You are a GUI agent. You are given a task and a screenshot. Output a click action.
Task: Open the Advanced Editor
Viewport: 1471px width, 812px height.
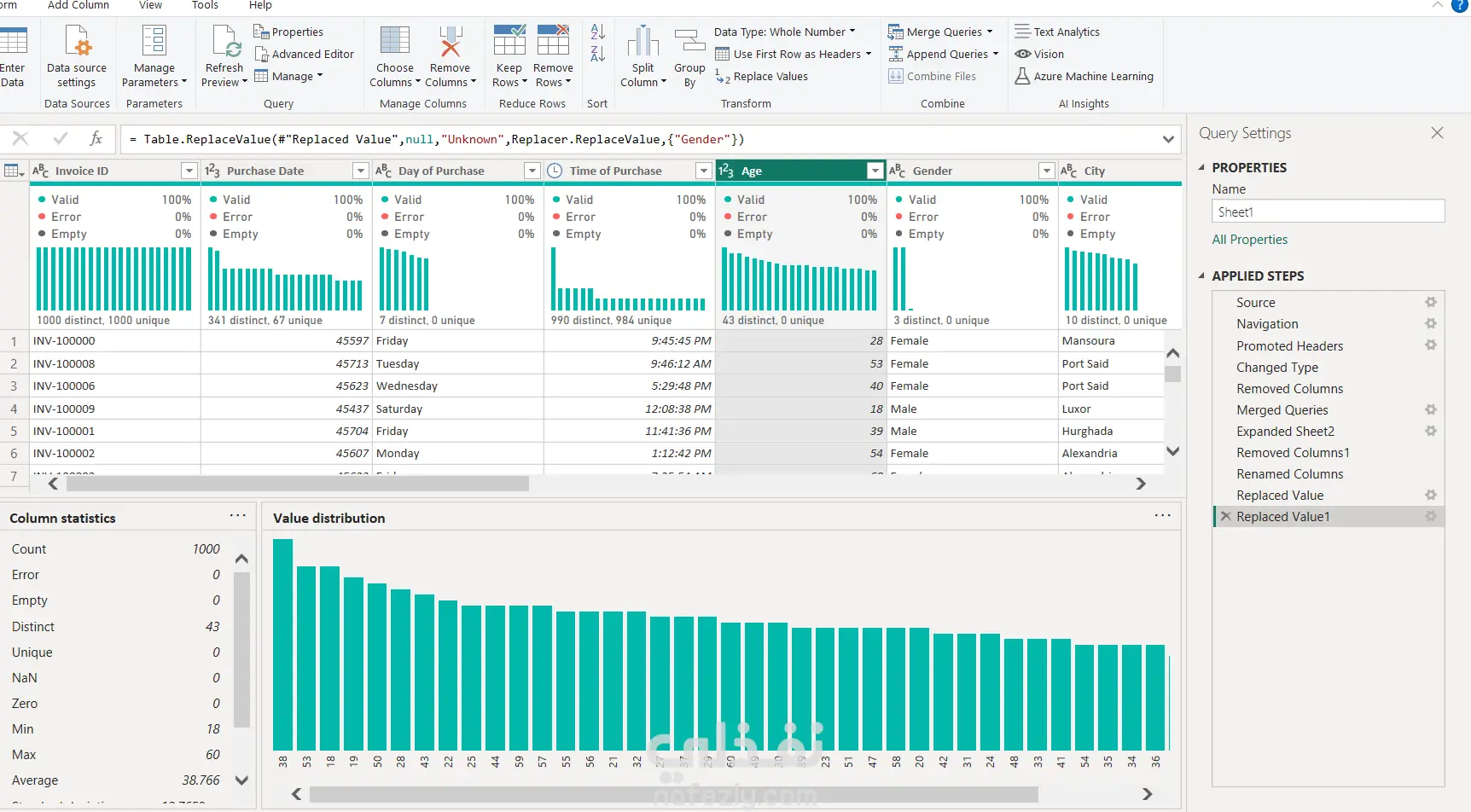304,54
